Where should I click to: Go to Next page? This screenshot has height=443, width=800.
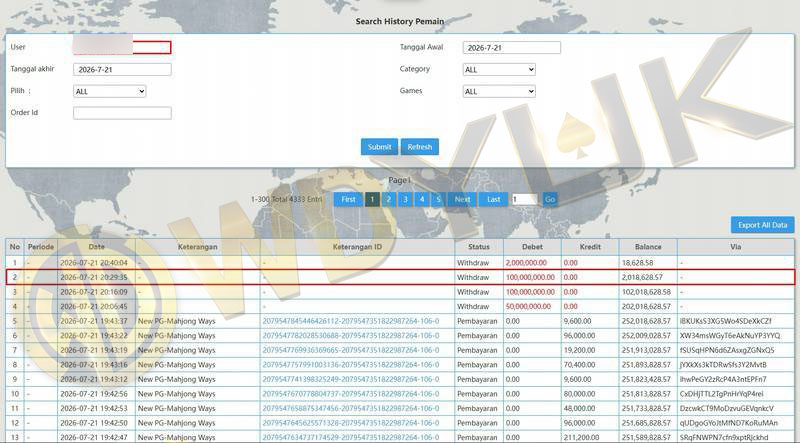462,199
